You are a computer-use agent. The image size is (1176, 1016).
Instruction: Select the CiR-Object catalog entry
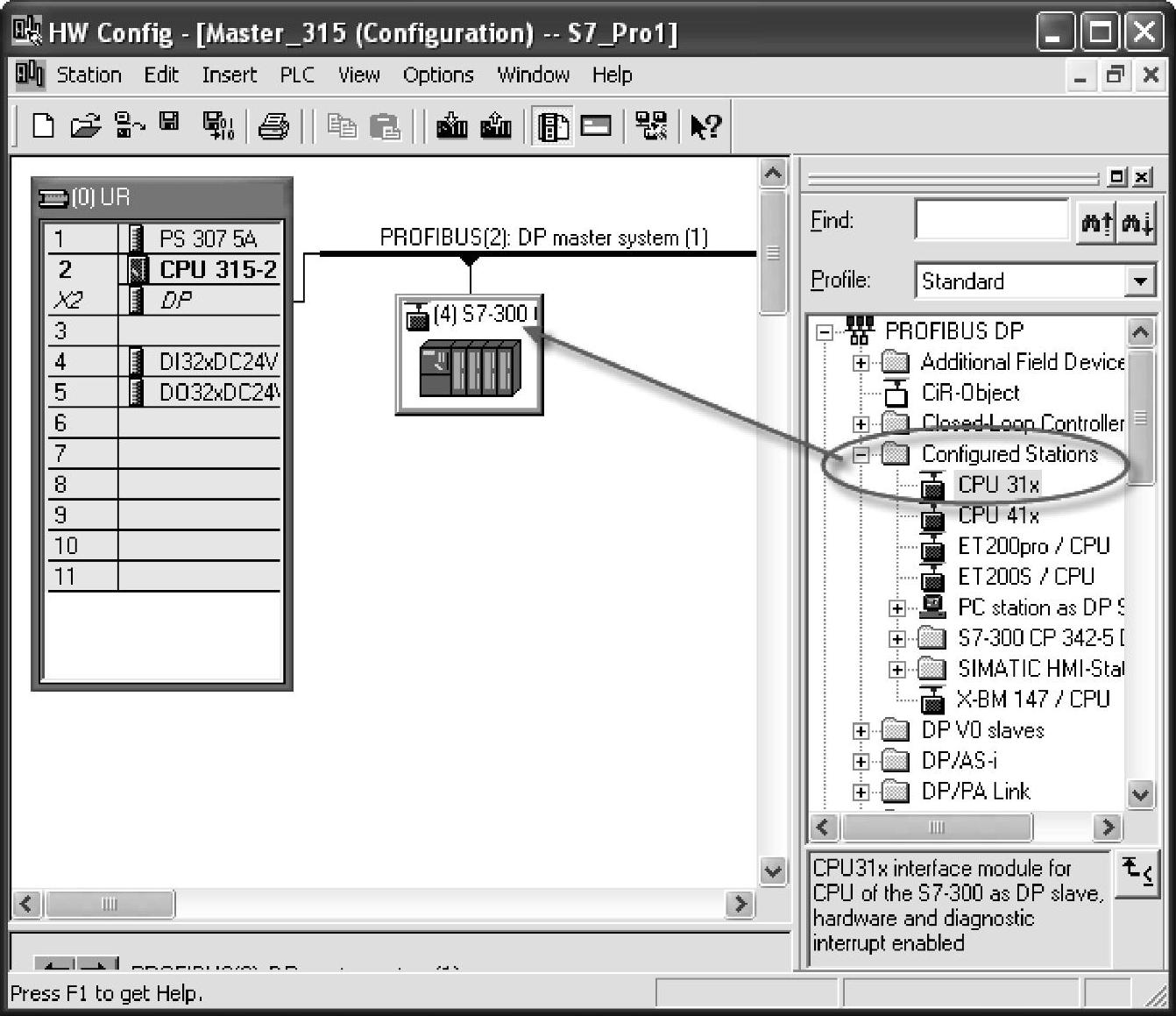tap(970, 393)
